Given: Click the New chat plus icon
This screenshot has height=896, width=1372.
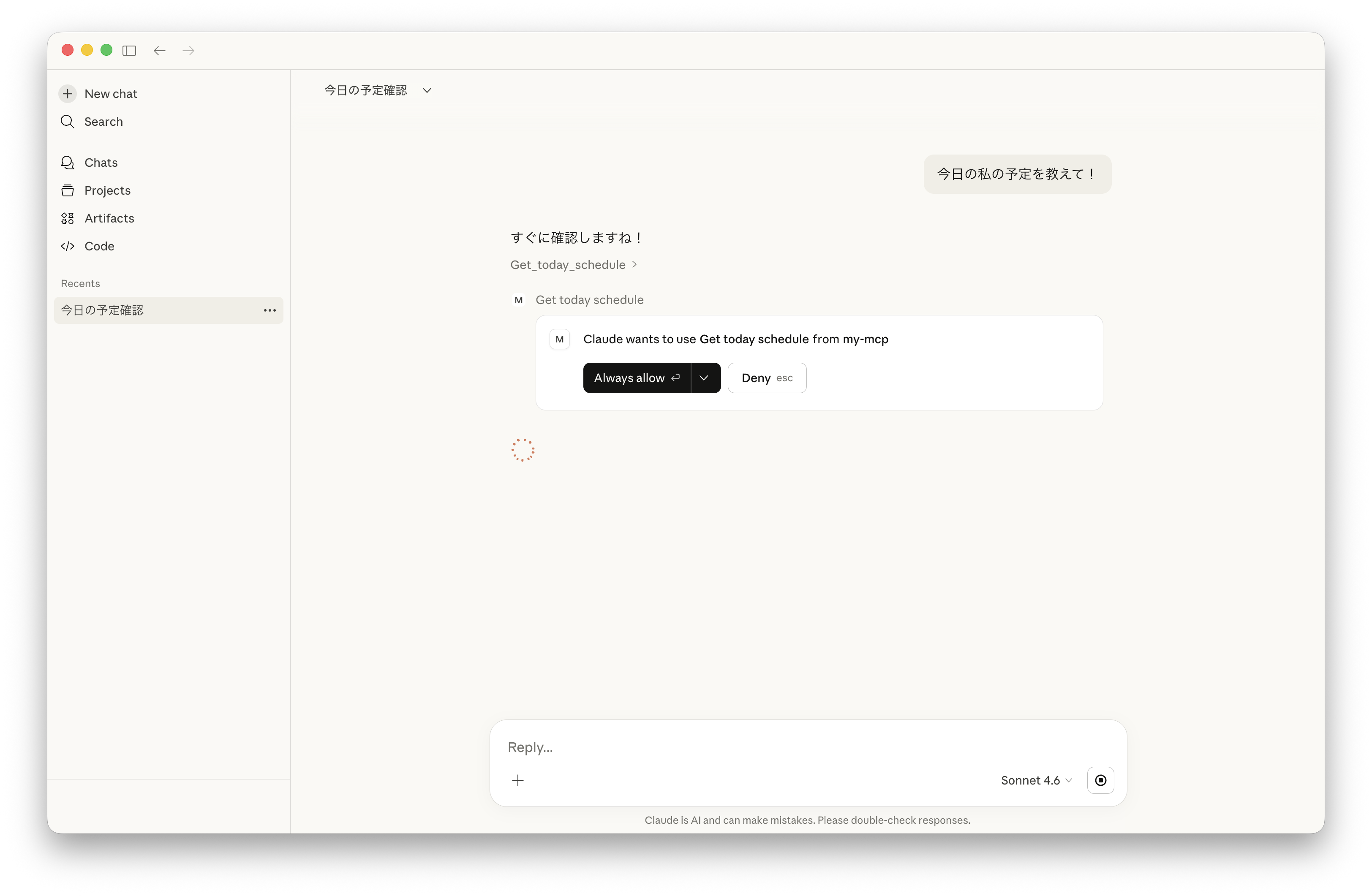Looking at the screenshot, I should point(68,93).
